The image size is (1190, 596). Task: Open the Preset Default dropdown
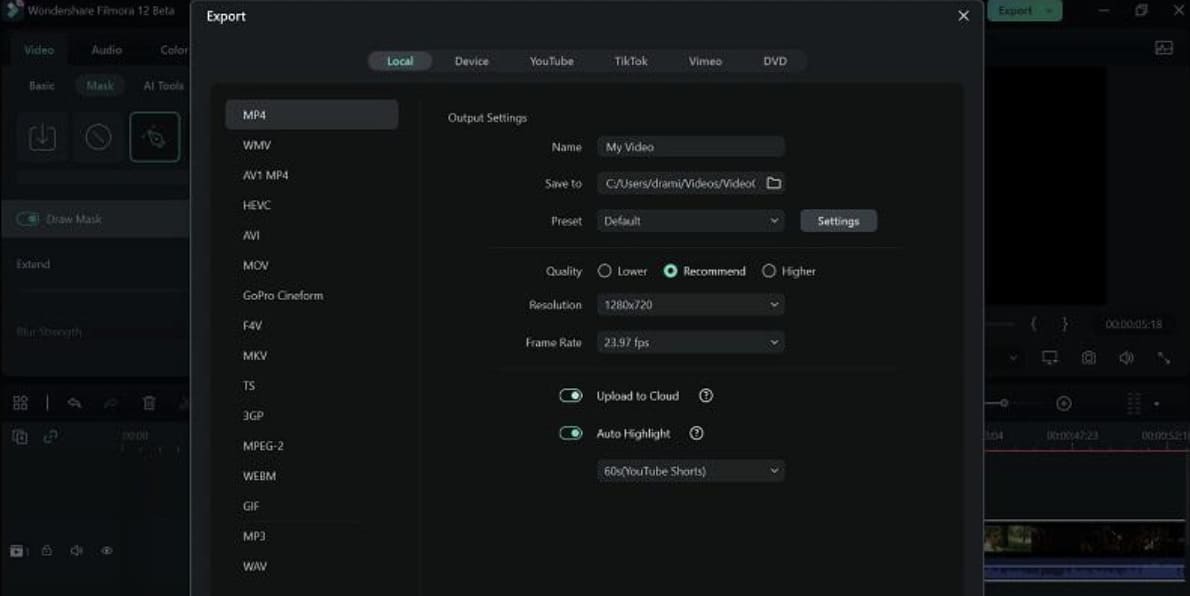tap(690, 221)
